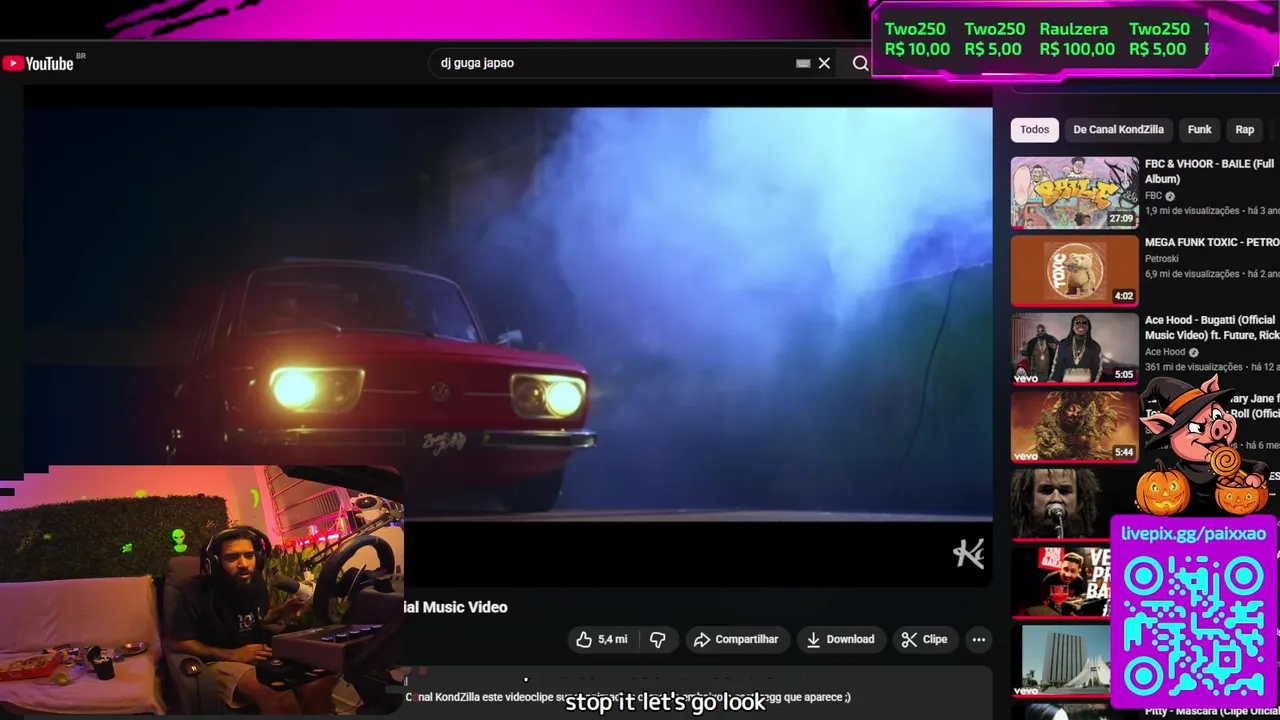Select De Canal KondZilla filter chip

tap(1118, 129)
